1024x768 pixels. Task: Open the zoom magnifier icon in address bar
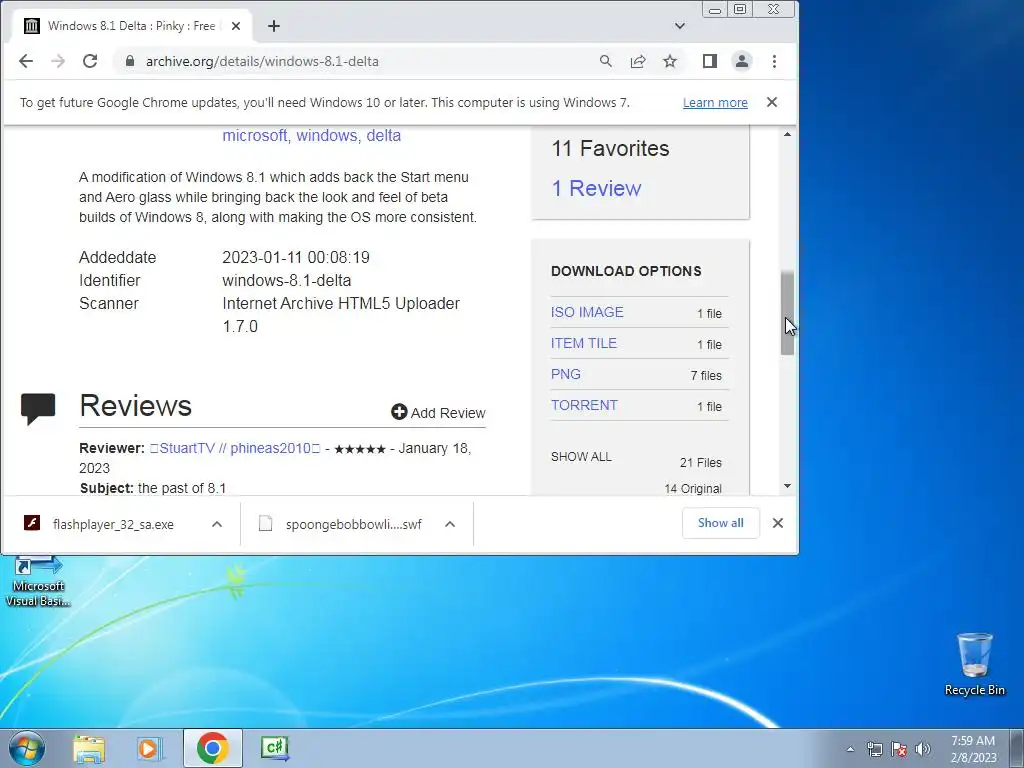pos(606,61)
